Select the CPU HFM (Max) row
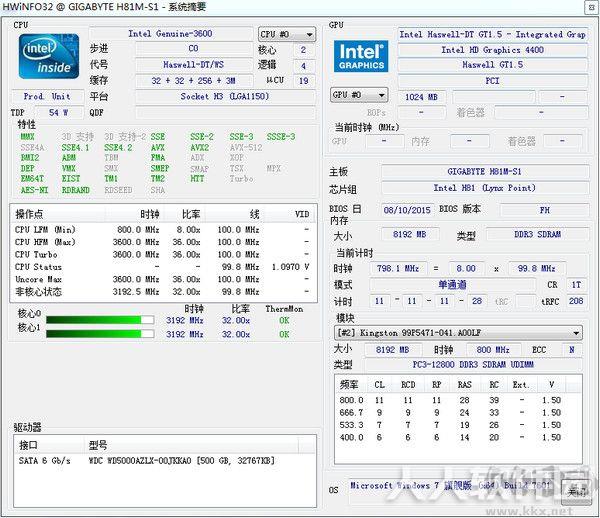This screenshot has height=518, width=600. point(163,242)
